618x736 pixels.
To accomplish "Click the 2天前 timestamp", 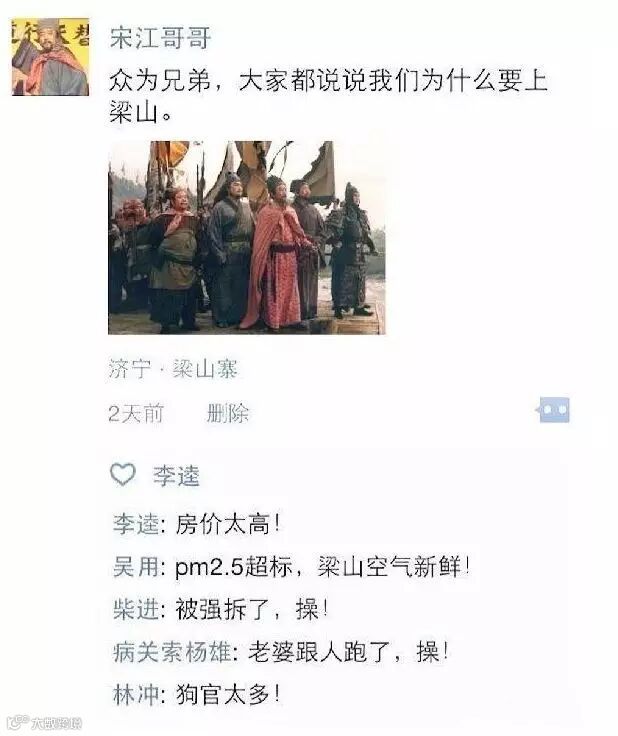I will point(136,414).
